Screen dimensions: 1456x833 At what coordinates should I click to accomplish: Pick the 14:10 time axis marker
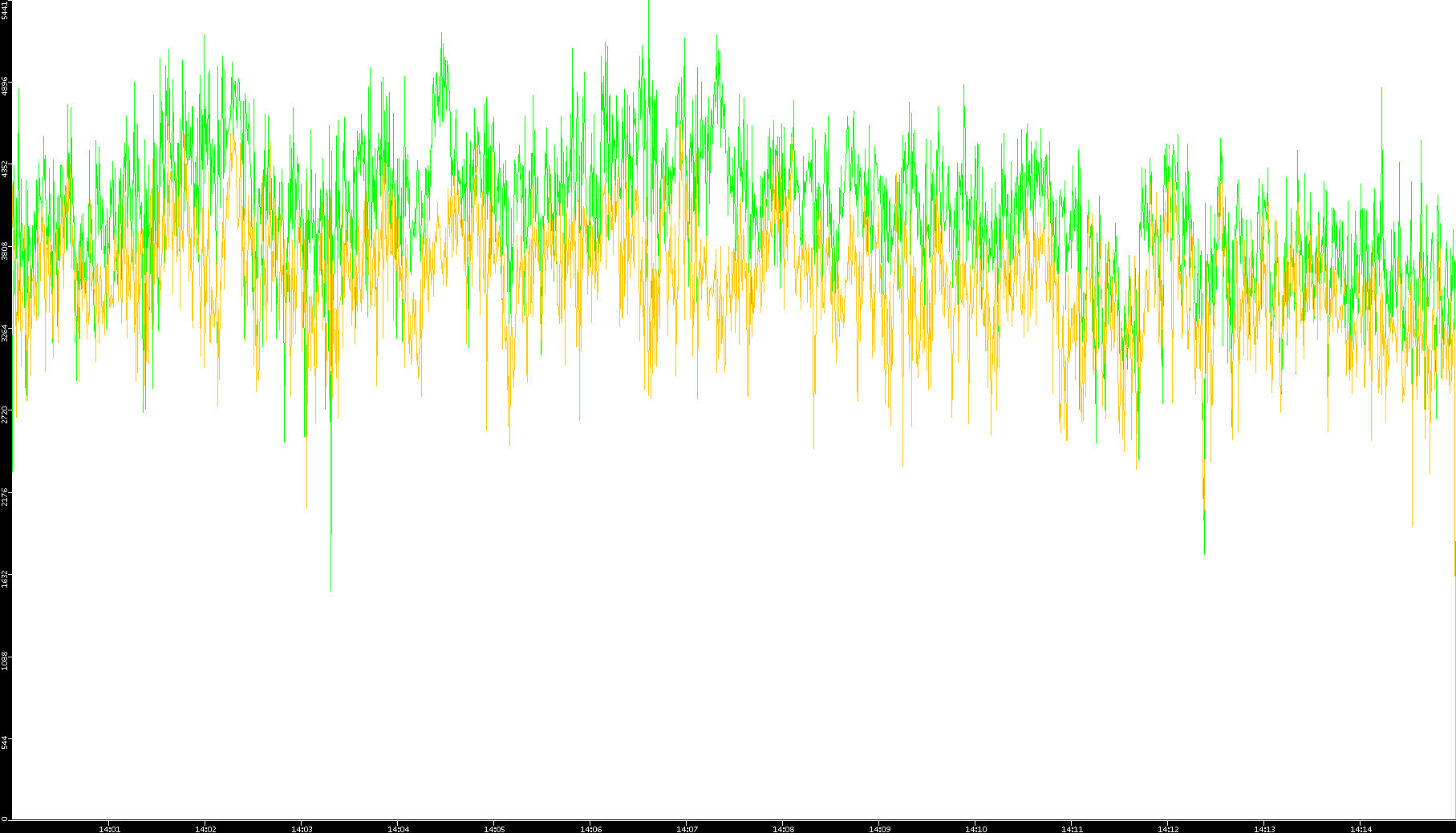pyautogui.click(x=975, y=829)
